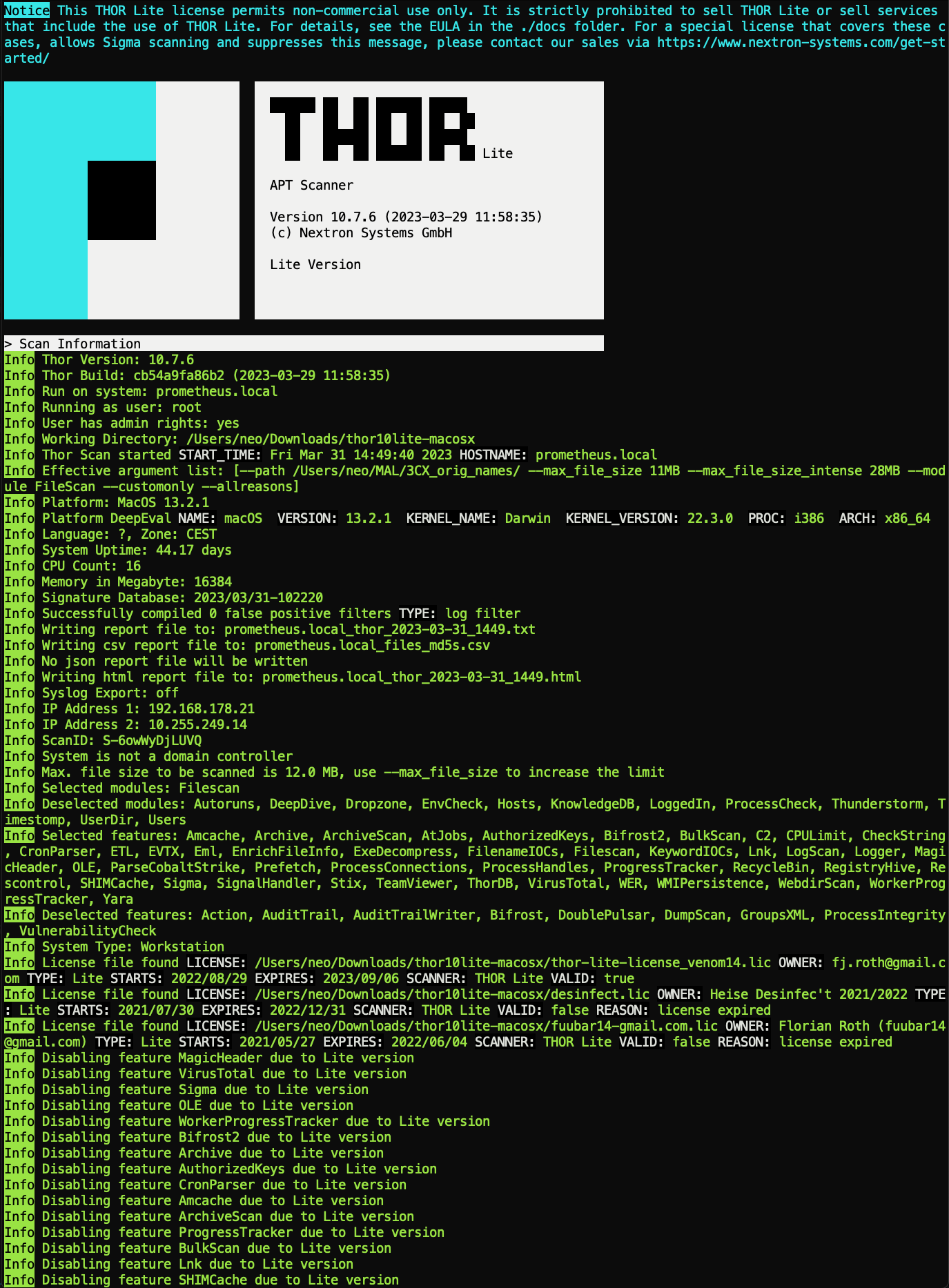Click the Disabling feature Sigma line
Screen dimensions: 949x1288
[x=205, y=1089]
